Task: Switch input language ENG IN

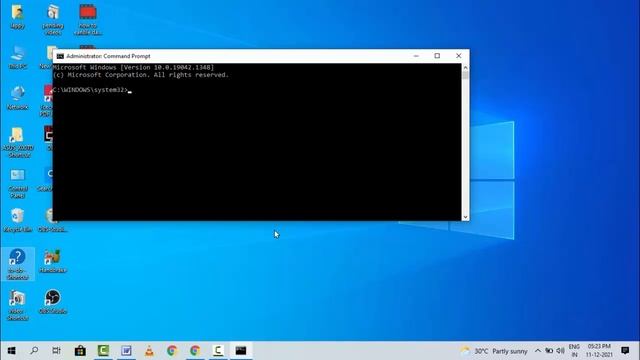Action: pos(574,351)
